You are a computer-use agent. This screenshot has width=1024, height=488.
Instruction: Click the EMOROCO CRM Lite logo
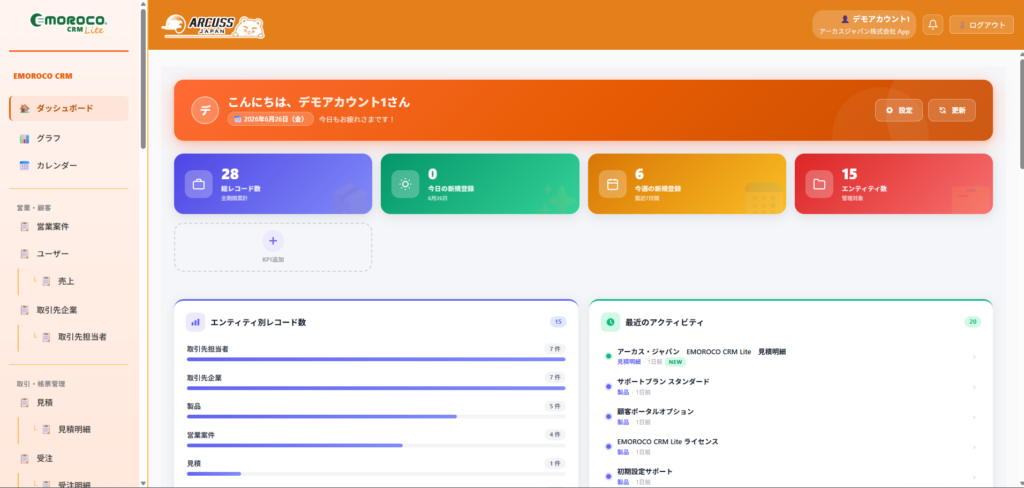tap(69, 24)
